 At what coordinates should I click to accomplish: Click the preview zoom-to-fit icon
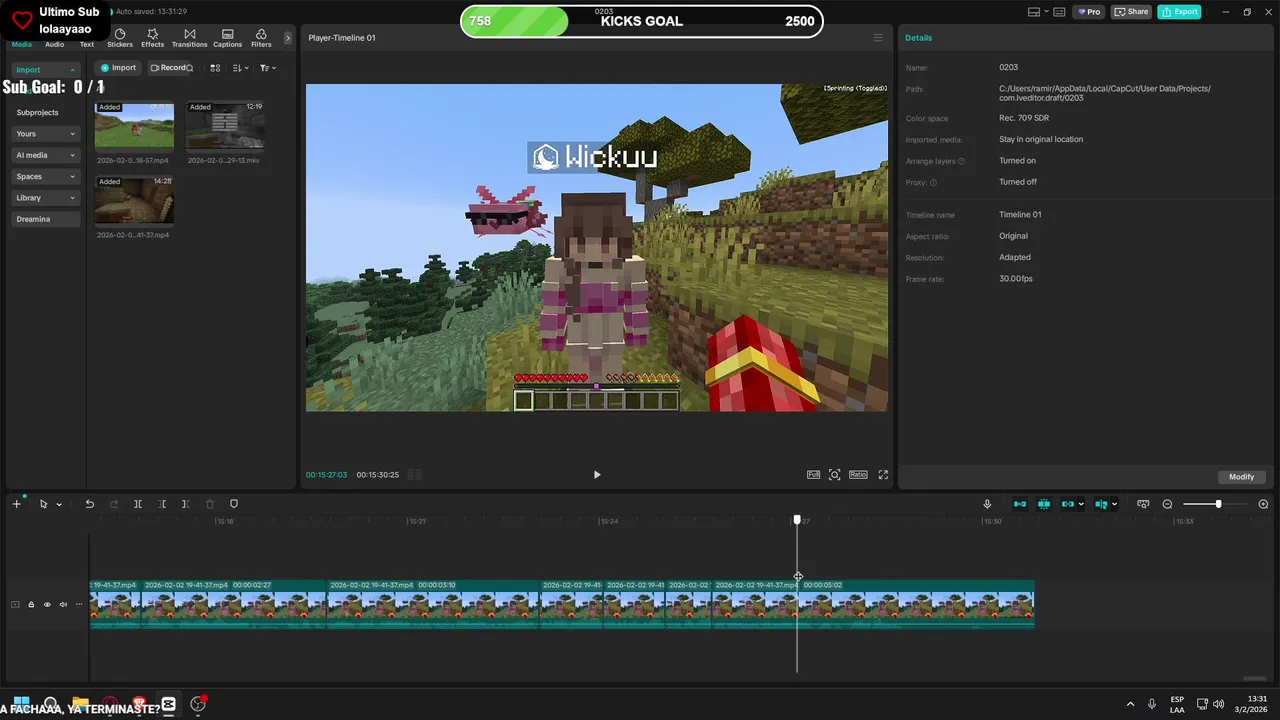click(x=835, y=475)
